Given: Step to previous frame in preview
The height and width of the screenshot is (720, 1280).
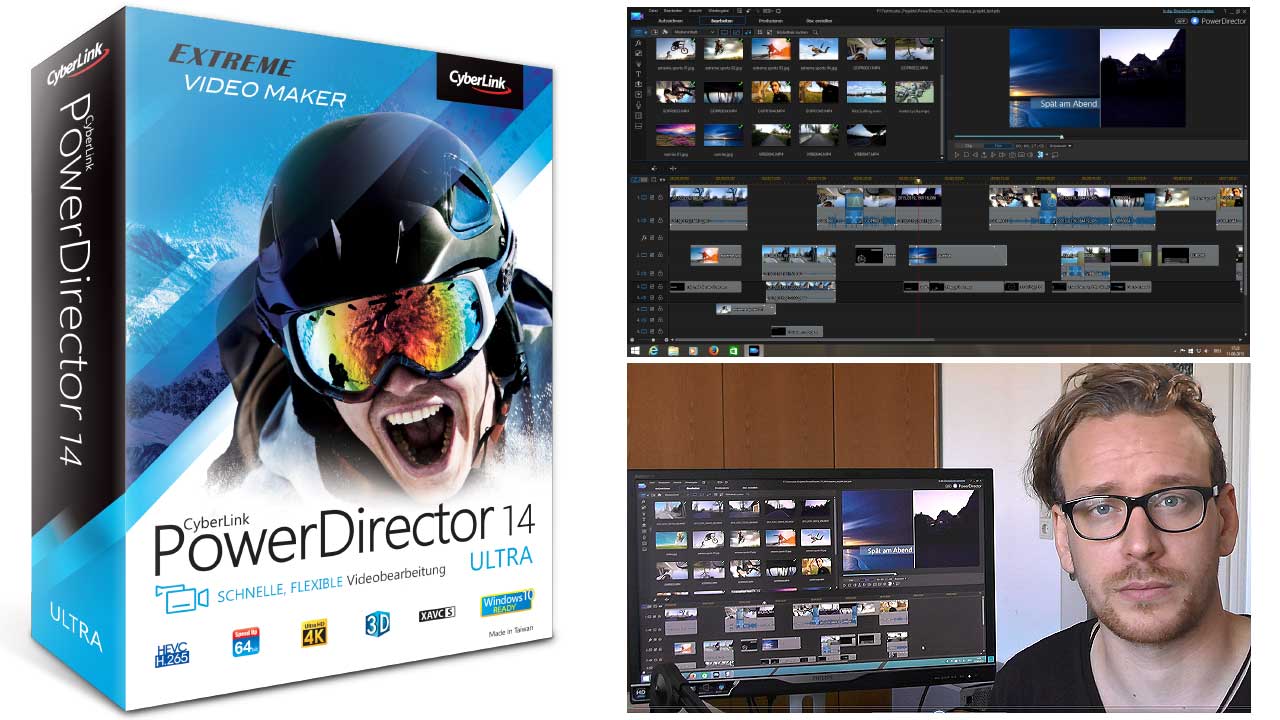Looking at the screenshot, I should tap(975, 155).
